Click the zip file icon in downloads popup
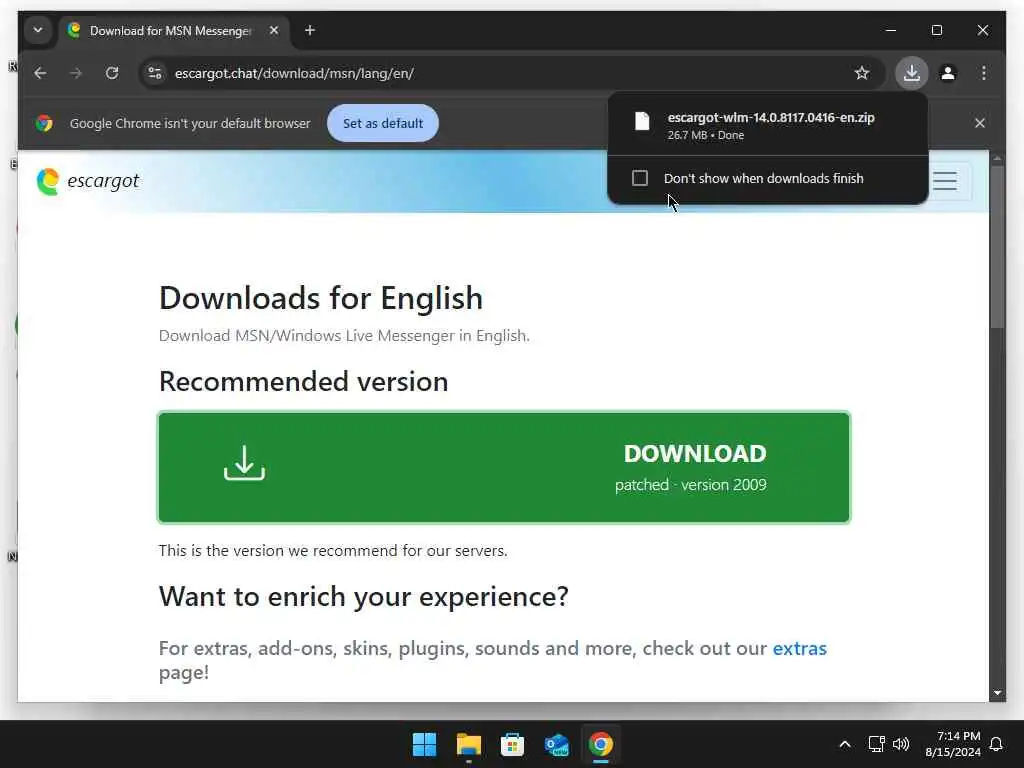Screen dimensions: 1024x768 [642, 121]
